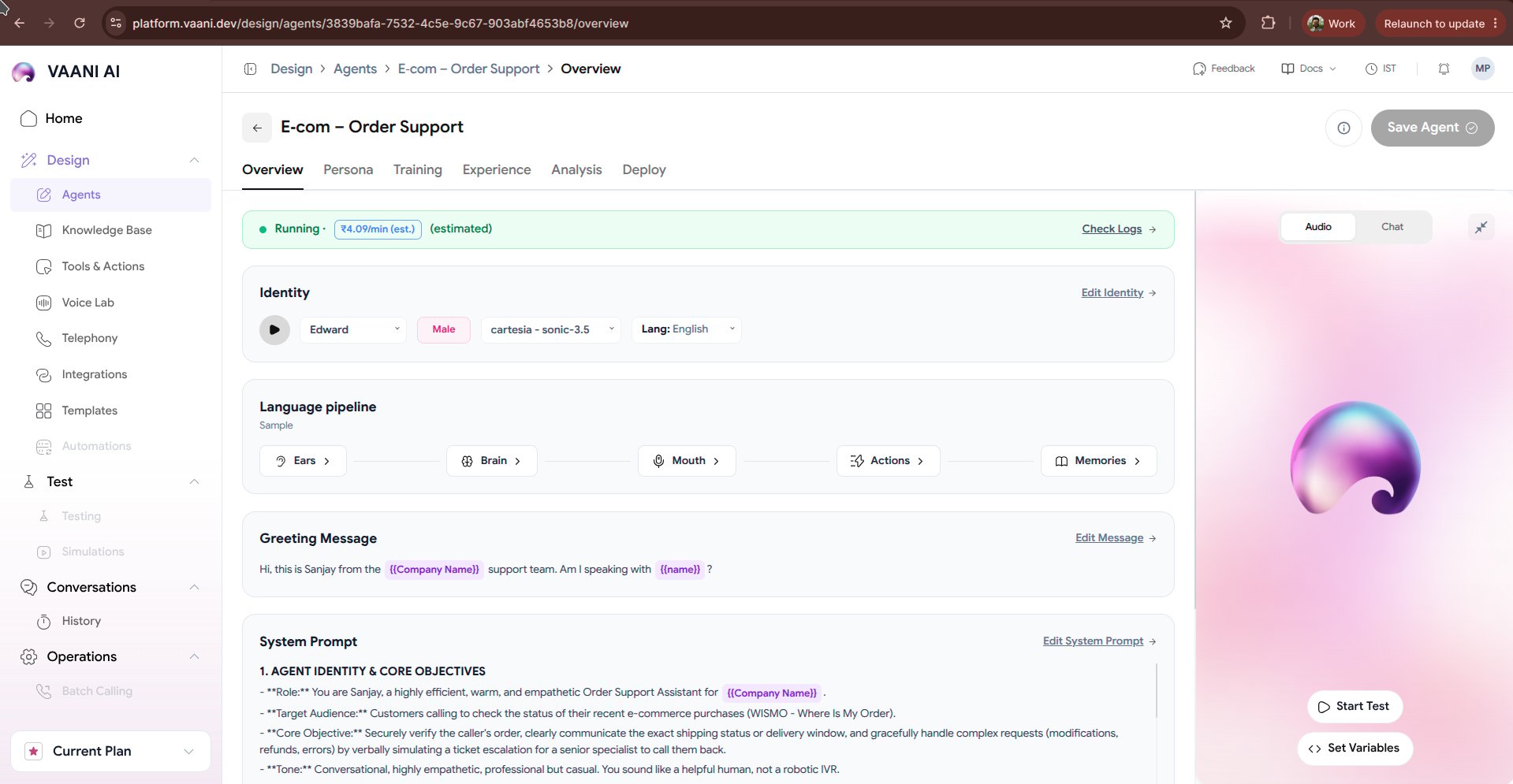Switch test panel to Audio mode
This screenshot has width=1513, height=784.
click(x=1317, y=227)
